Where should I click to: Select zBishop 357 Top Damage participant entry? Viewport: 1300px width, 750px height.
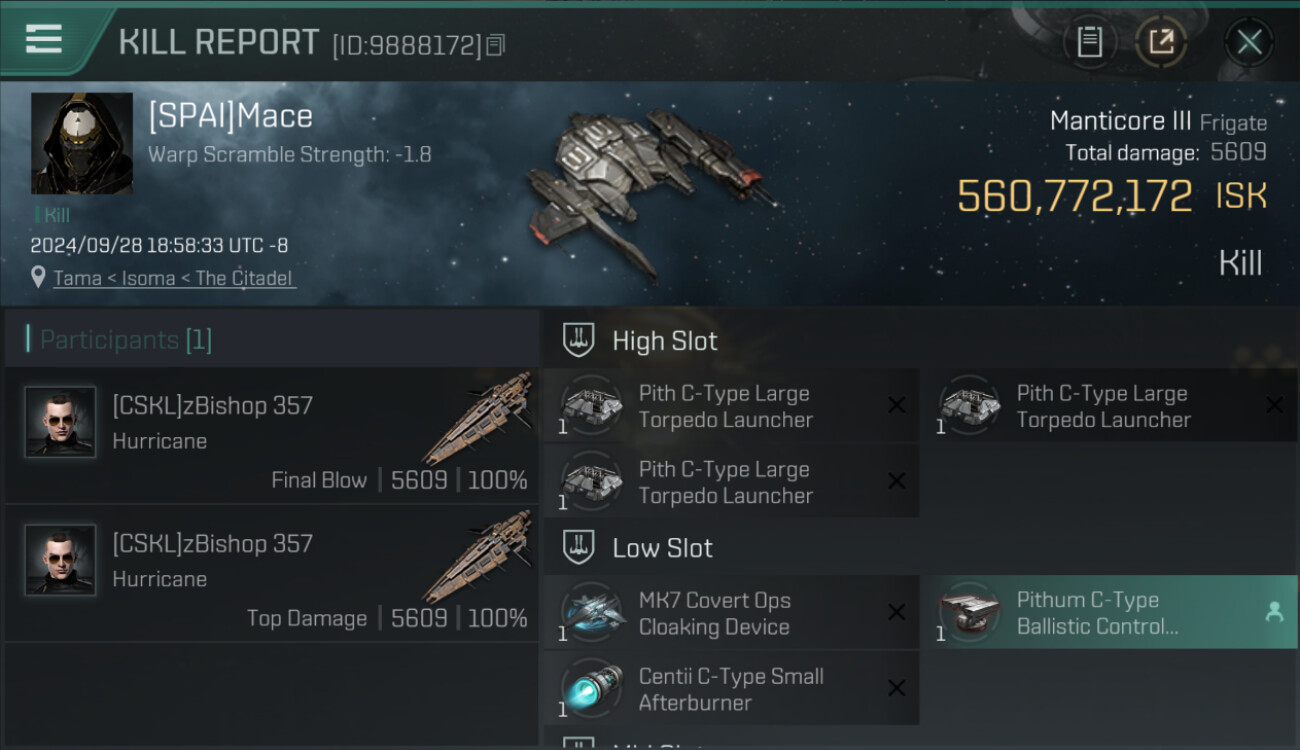pos(271,573)
